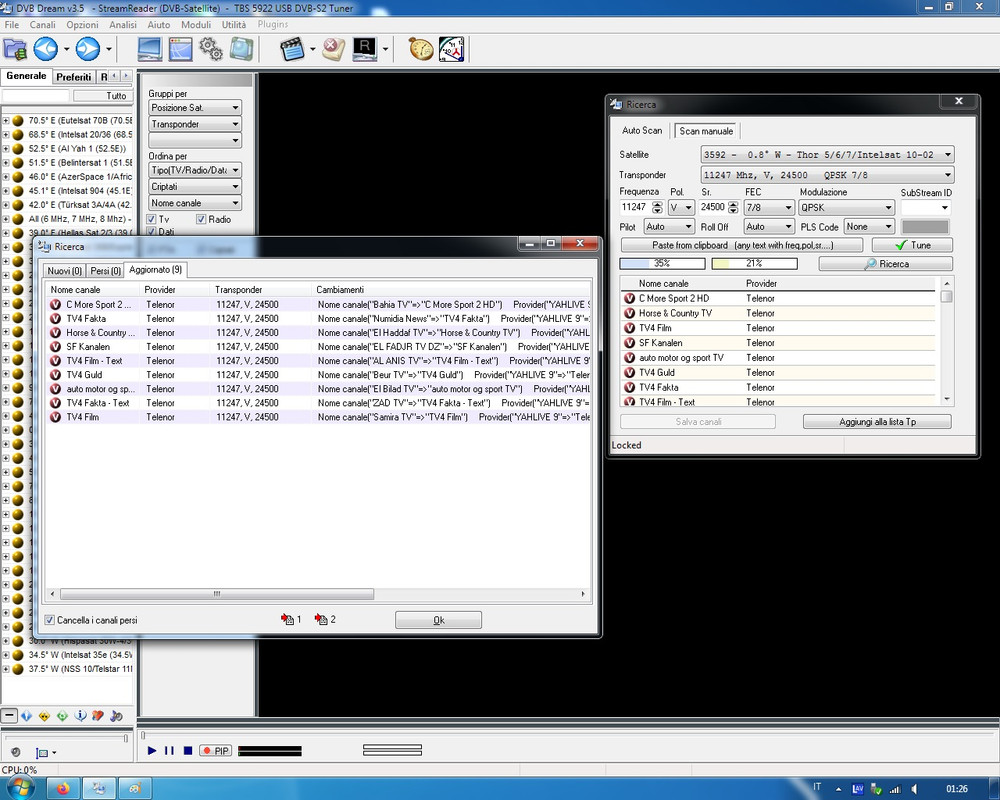Open the Pol. V dropdown
Image resolution: width=1000 pixels, height=800 pixels.
[681, 207]
